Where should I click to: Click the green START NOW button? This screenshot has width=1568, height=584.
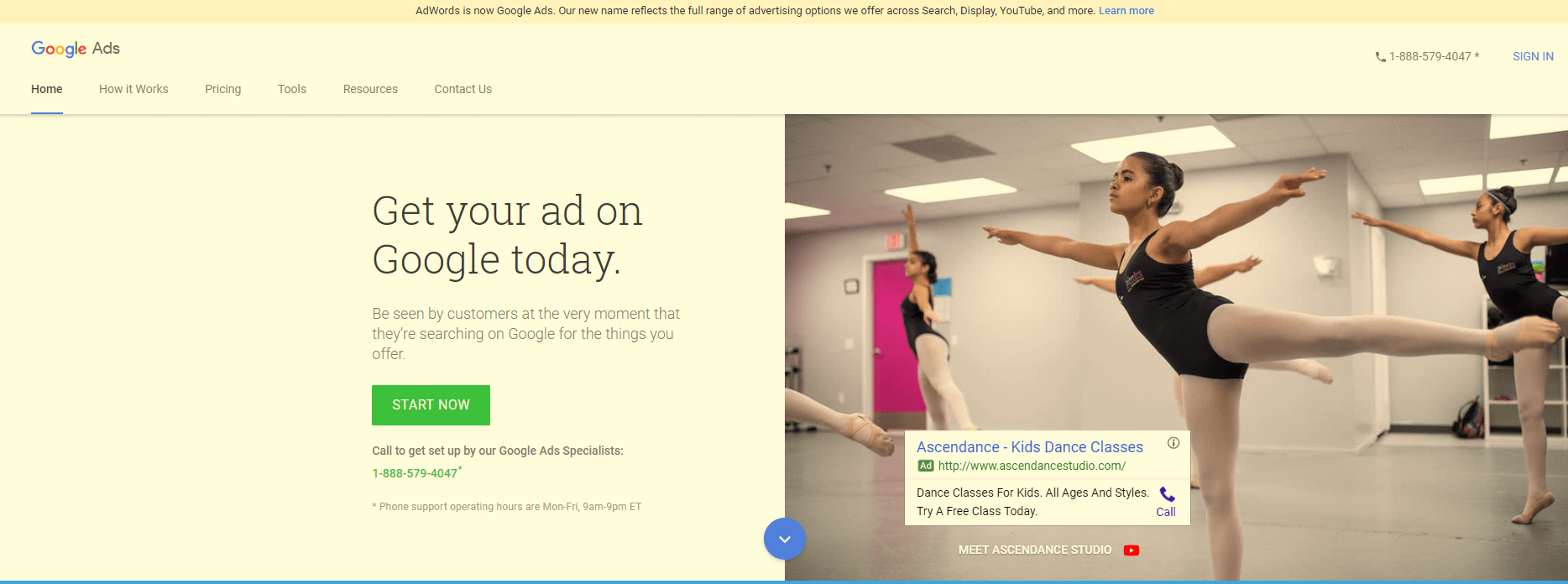(431, 405)
